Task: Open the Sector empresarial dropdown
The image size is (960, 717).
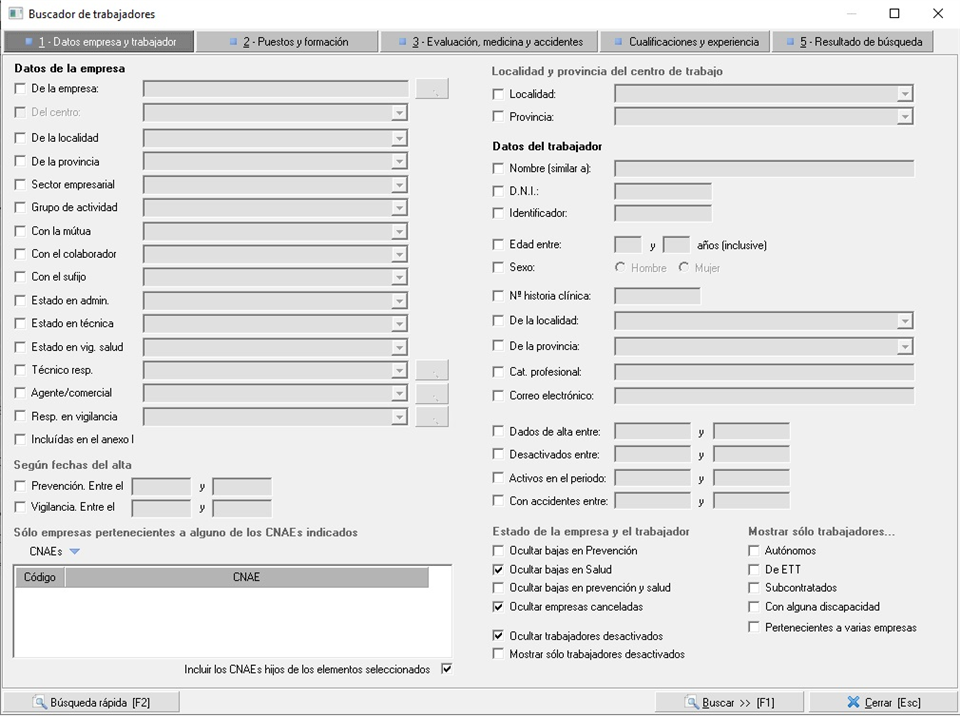Action: (399, 185)
